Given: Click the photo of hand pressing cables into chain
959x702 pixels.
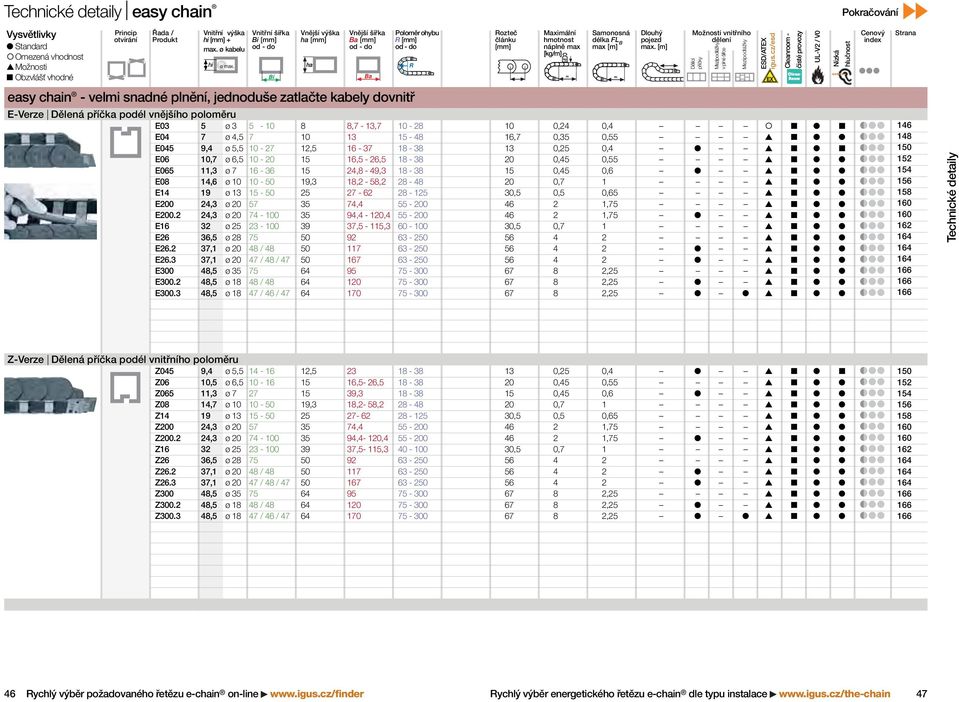Looking at the screenshot, I should point(50,212).
